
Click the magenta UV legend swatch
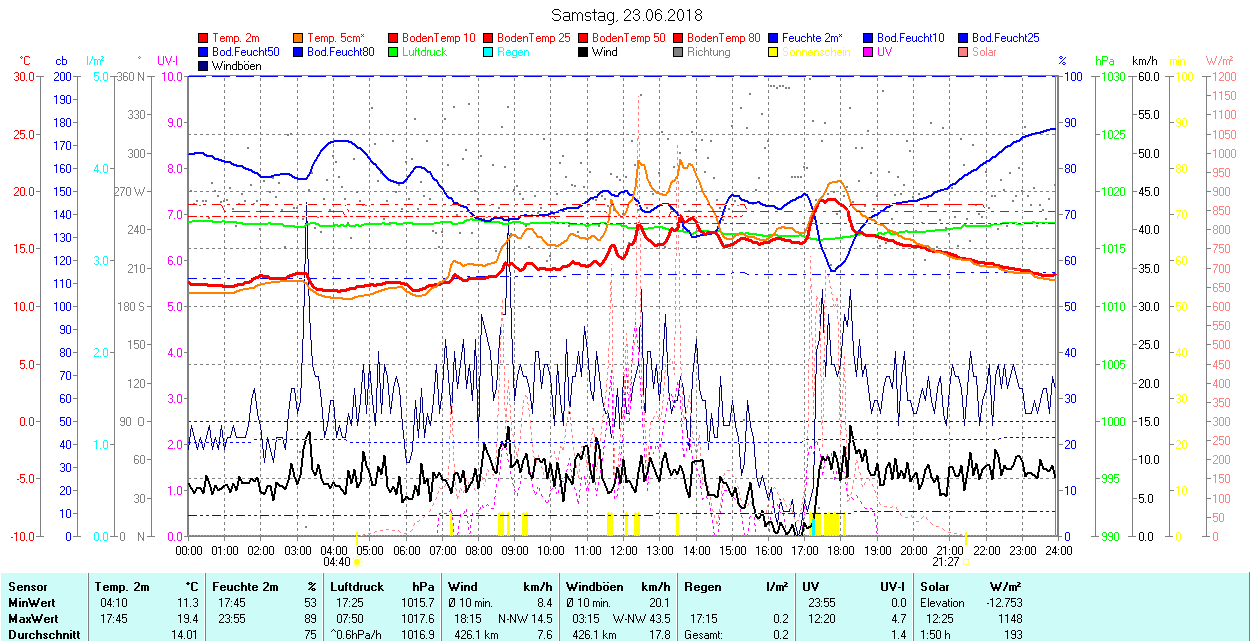tap(869, 52)
